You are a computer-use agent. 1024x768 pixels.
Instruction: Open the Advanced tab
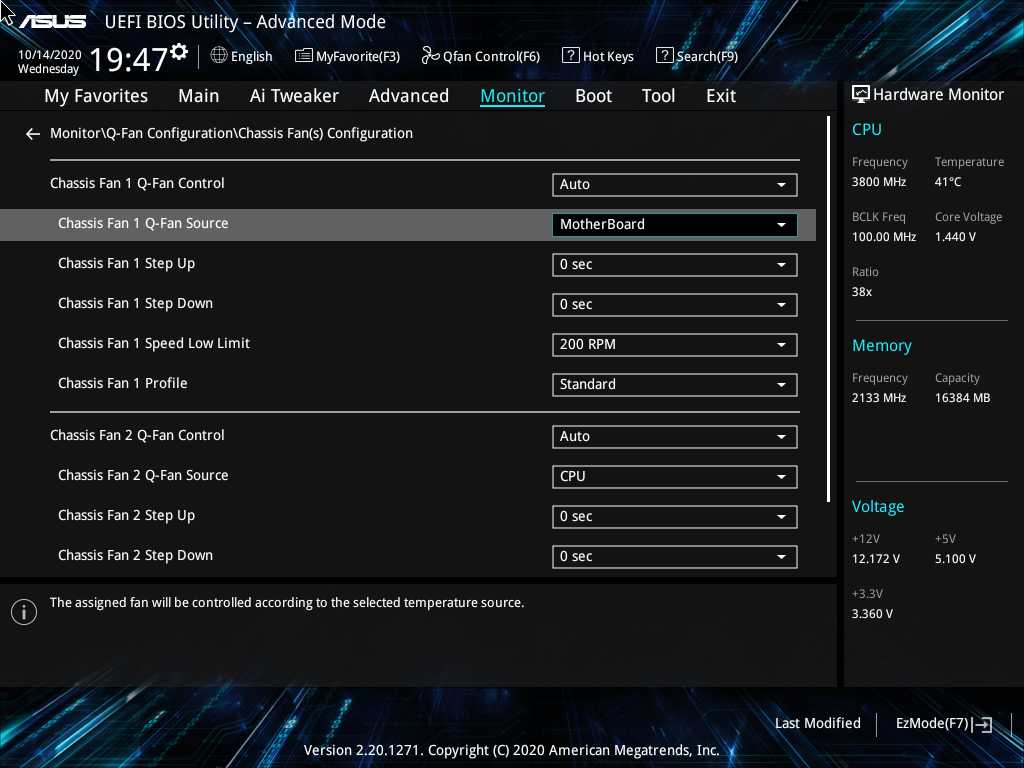pos(409,96)
